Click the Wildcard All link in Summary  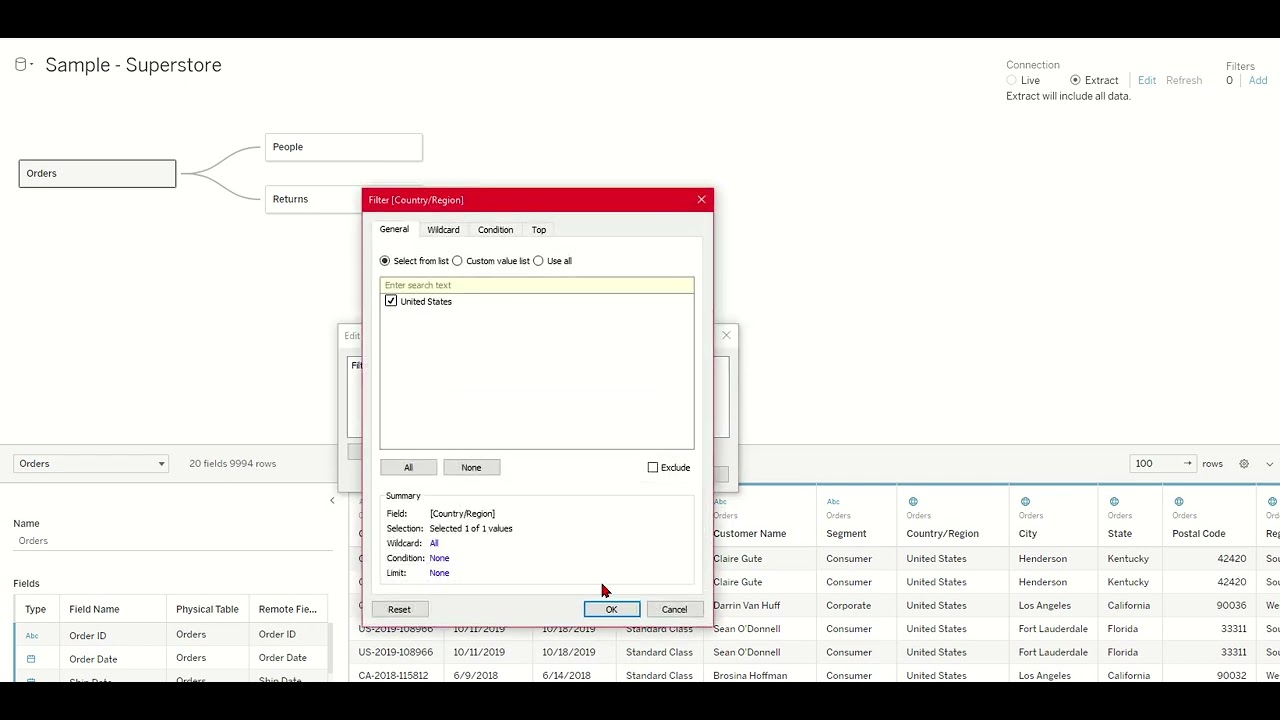tap(434, 543)
